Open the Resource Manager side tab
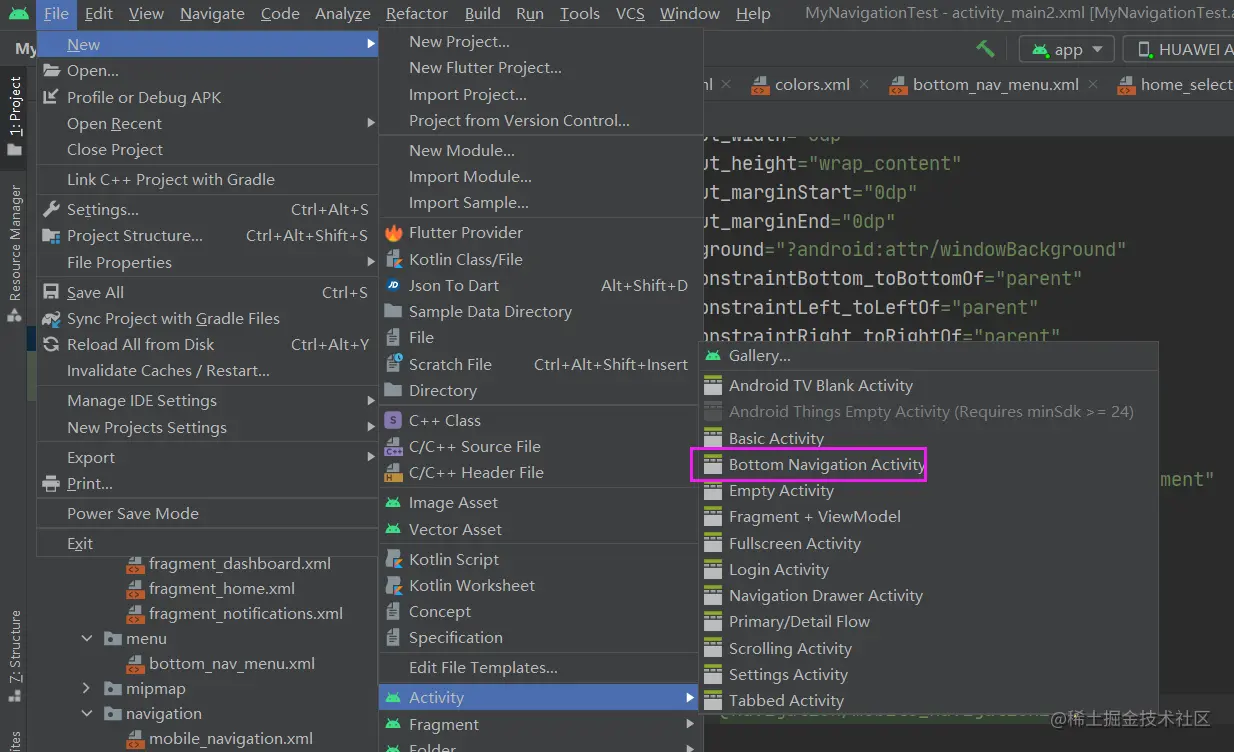Image resolution: width=1234 pixels, height=752 pixels. 14,254
